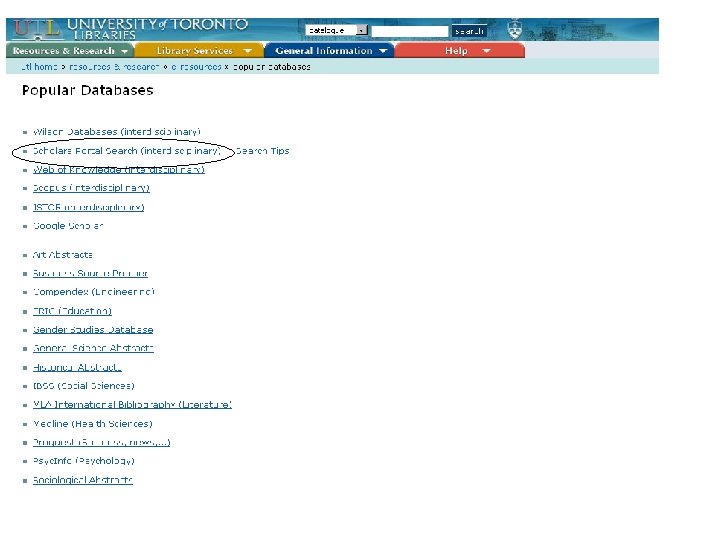Go to e-resources breadcrumb
This screenshot has height=540, width=720.
196,67
